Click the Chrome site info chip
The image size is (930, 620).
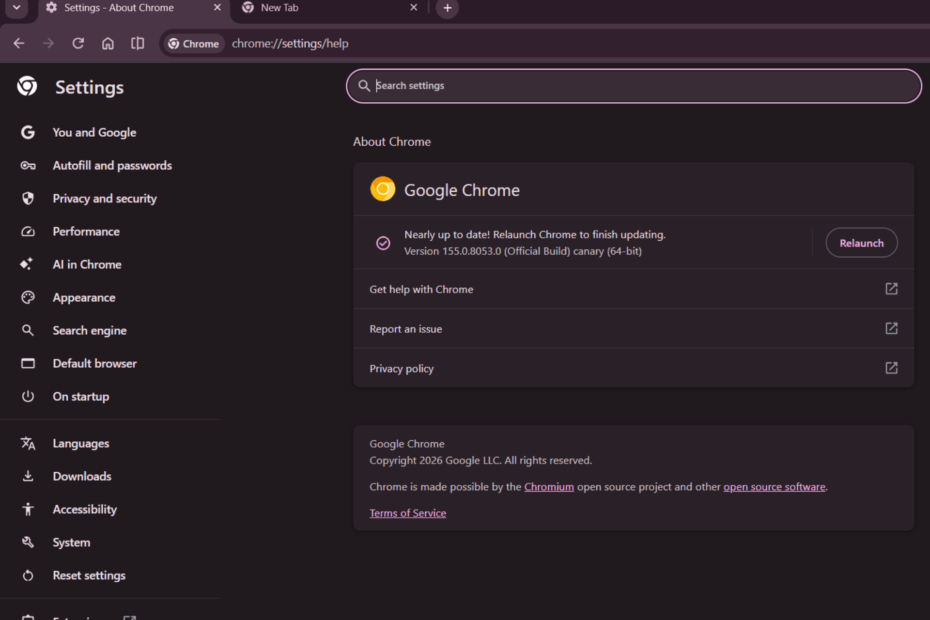point(194,44)
